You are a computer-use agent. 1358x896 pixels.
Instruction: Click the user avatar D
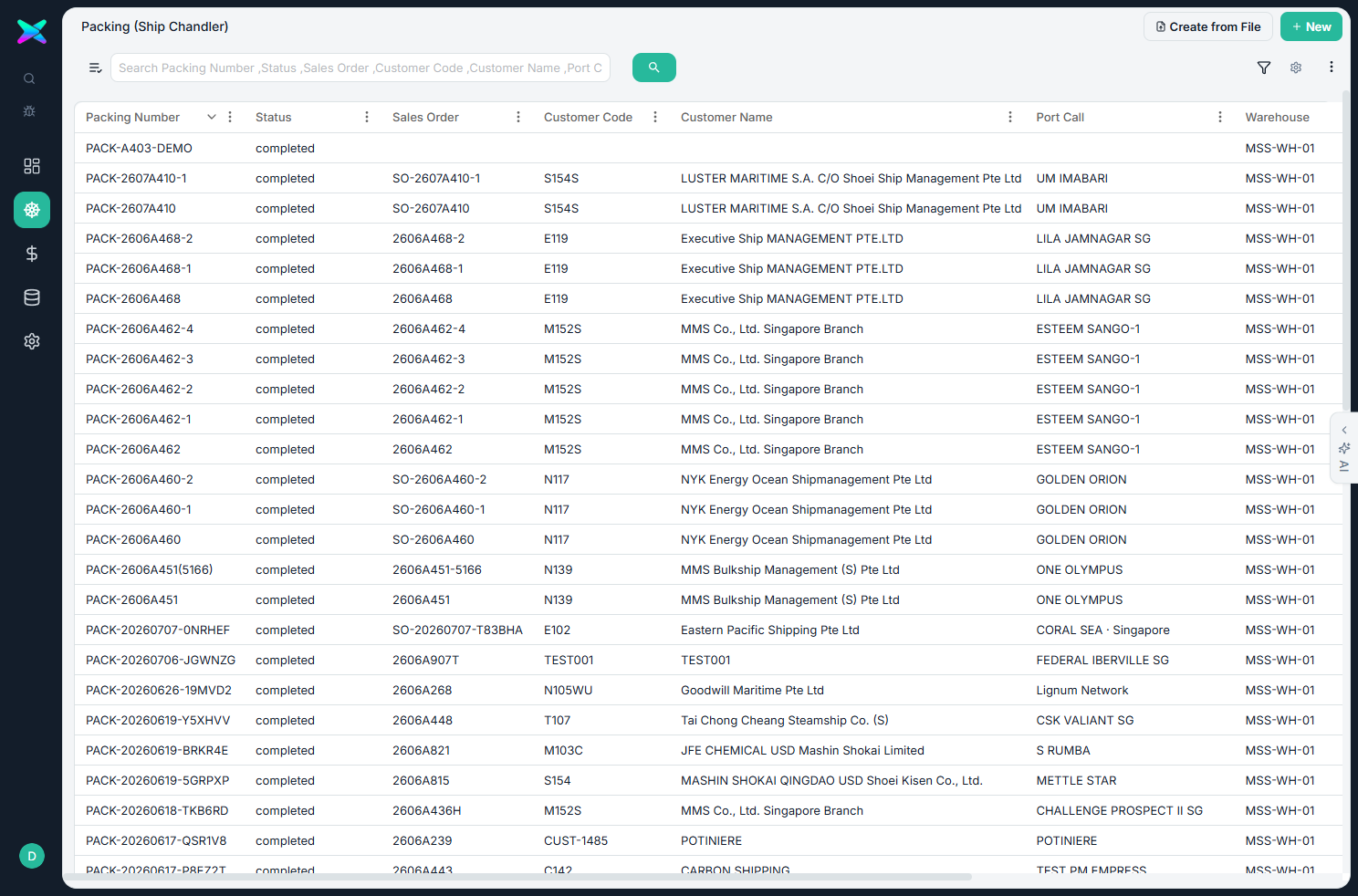(32, 856)
